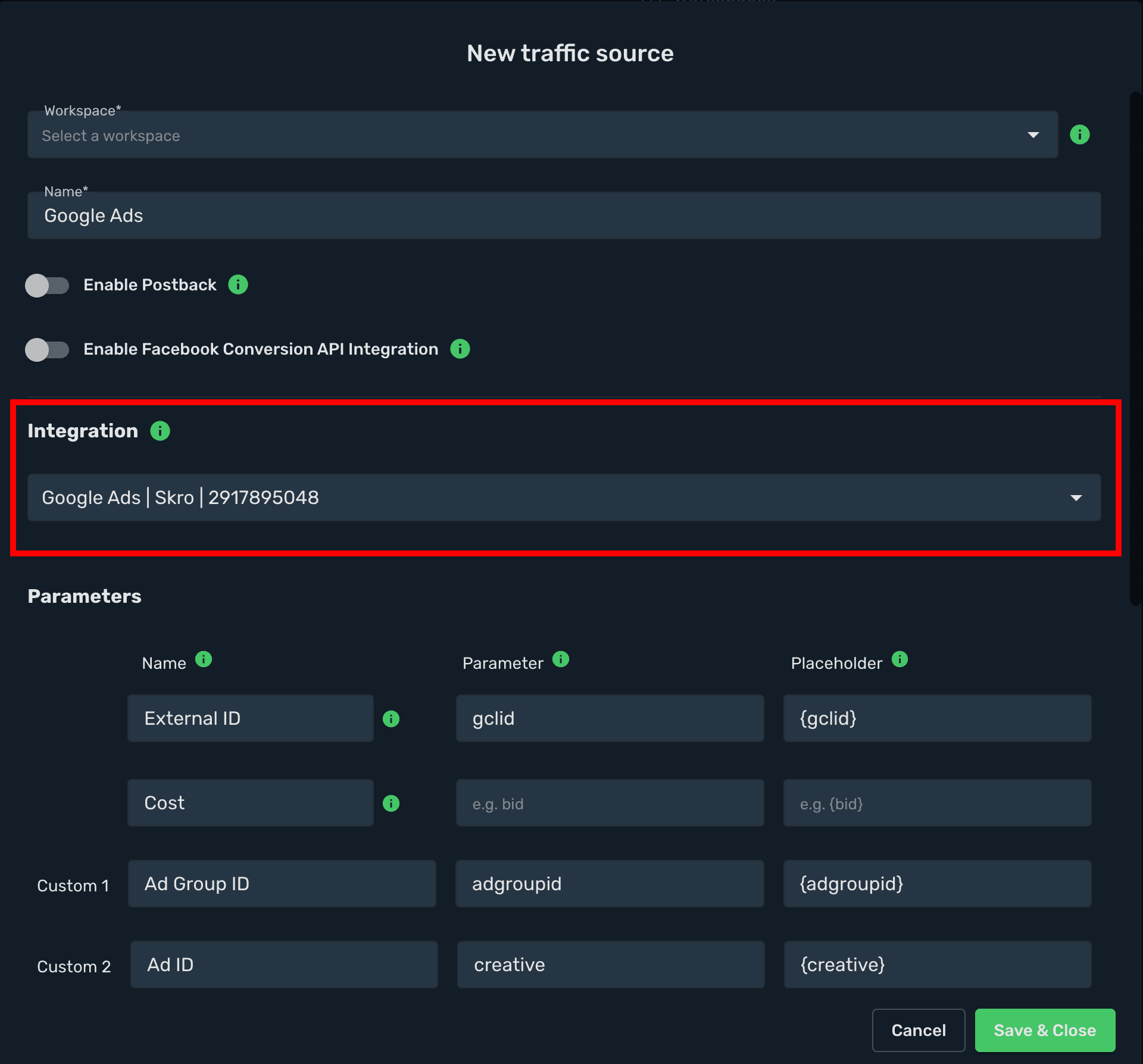Click the {creative} placeholder field

click(938, 965)
